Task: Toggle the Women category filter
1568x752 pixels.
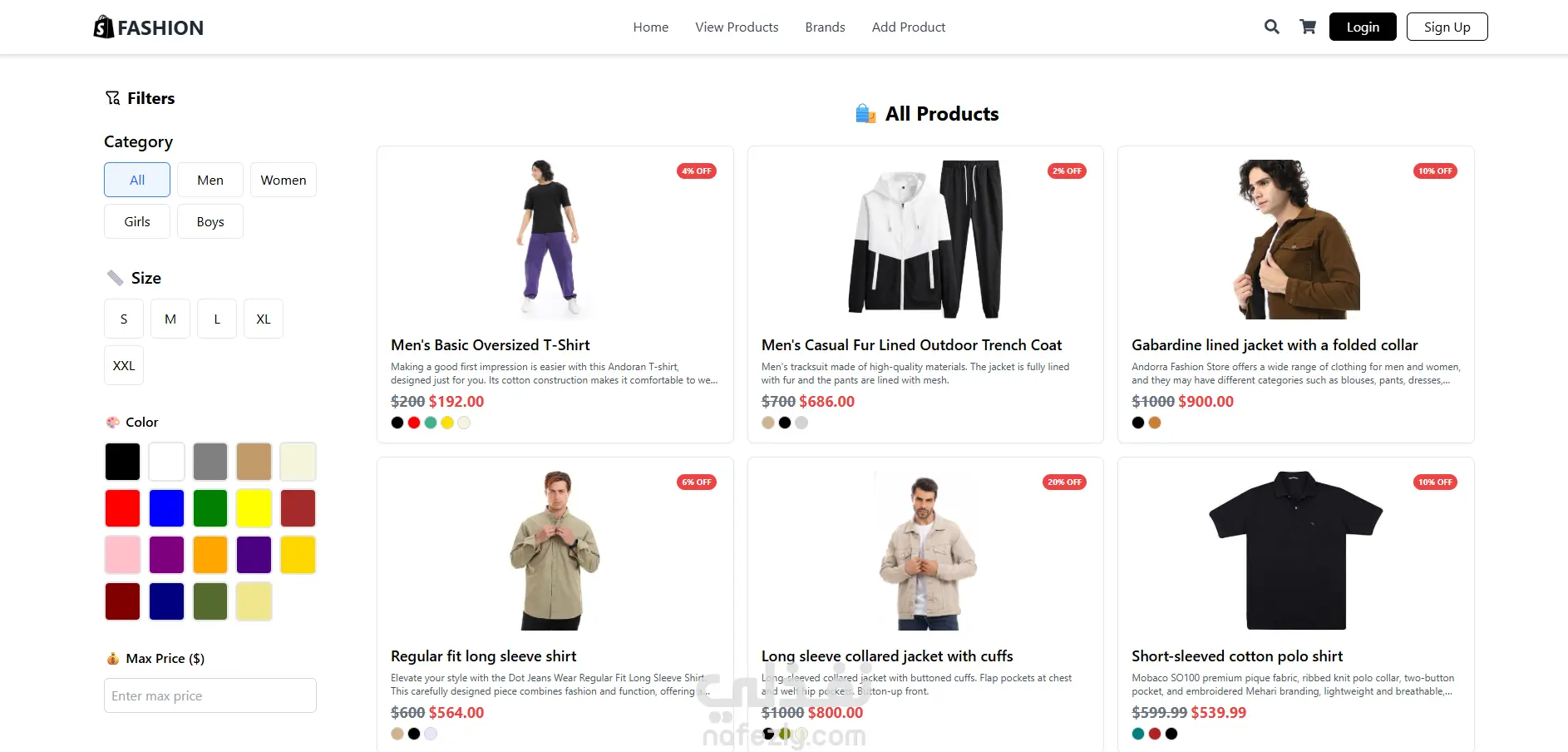Action: tap(284, 180)
